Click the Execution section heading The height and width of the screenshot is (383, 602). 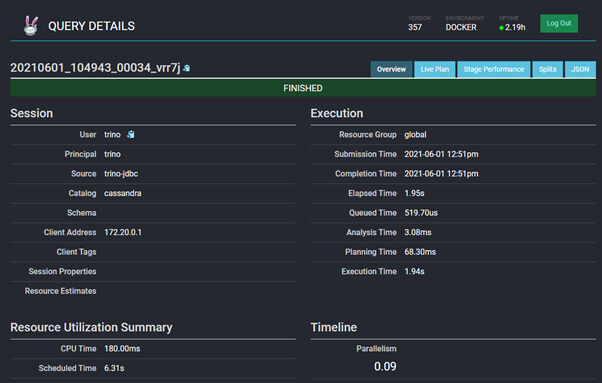point(337,114)
